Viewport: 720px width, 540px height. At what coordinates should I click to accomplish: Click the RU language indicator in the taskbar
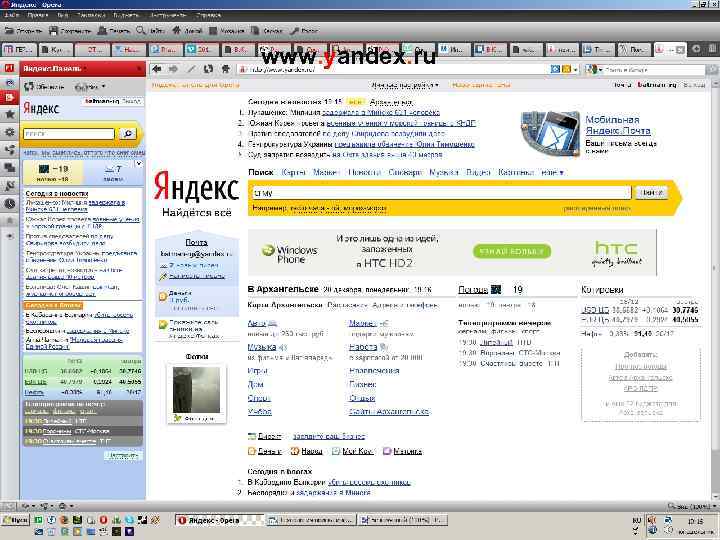(x=636, y=520)
